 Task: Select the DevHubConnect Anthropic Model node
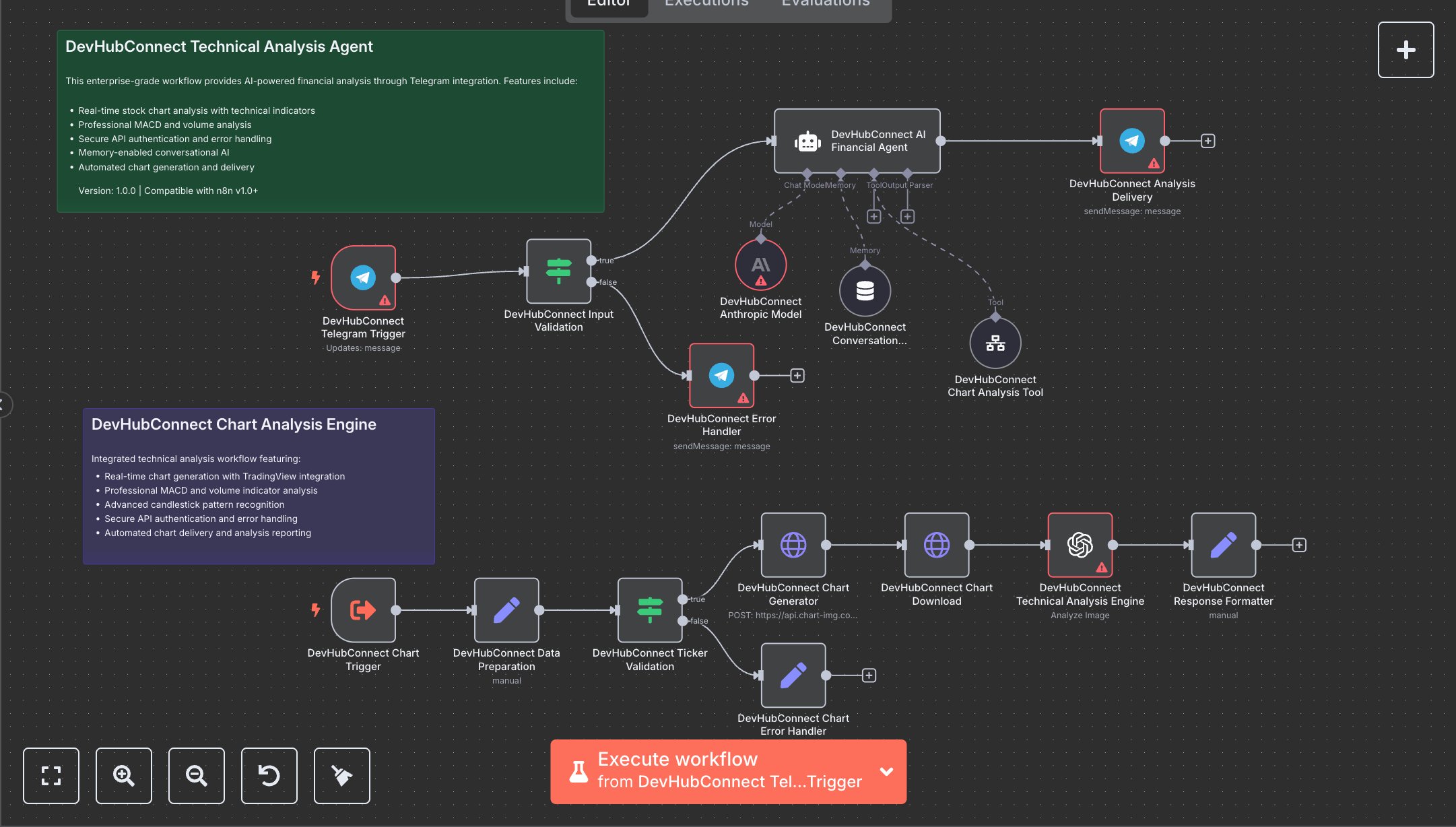coord(760,265)
